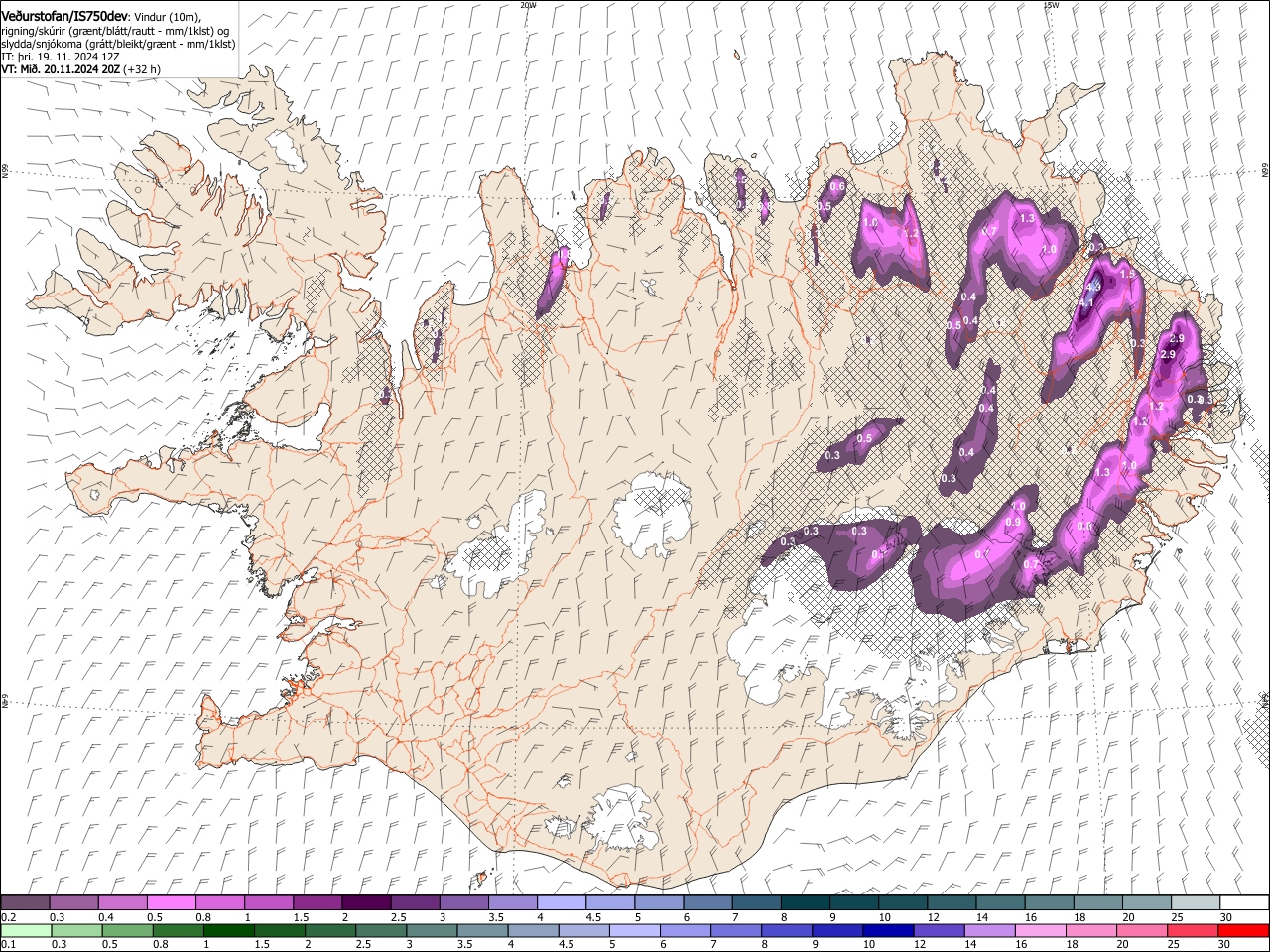1270x952 pixels.
Task: Select the rain legend swatch between 16 and 18
Action: [1042, 930]
